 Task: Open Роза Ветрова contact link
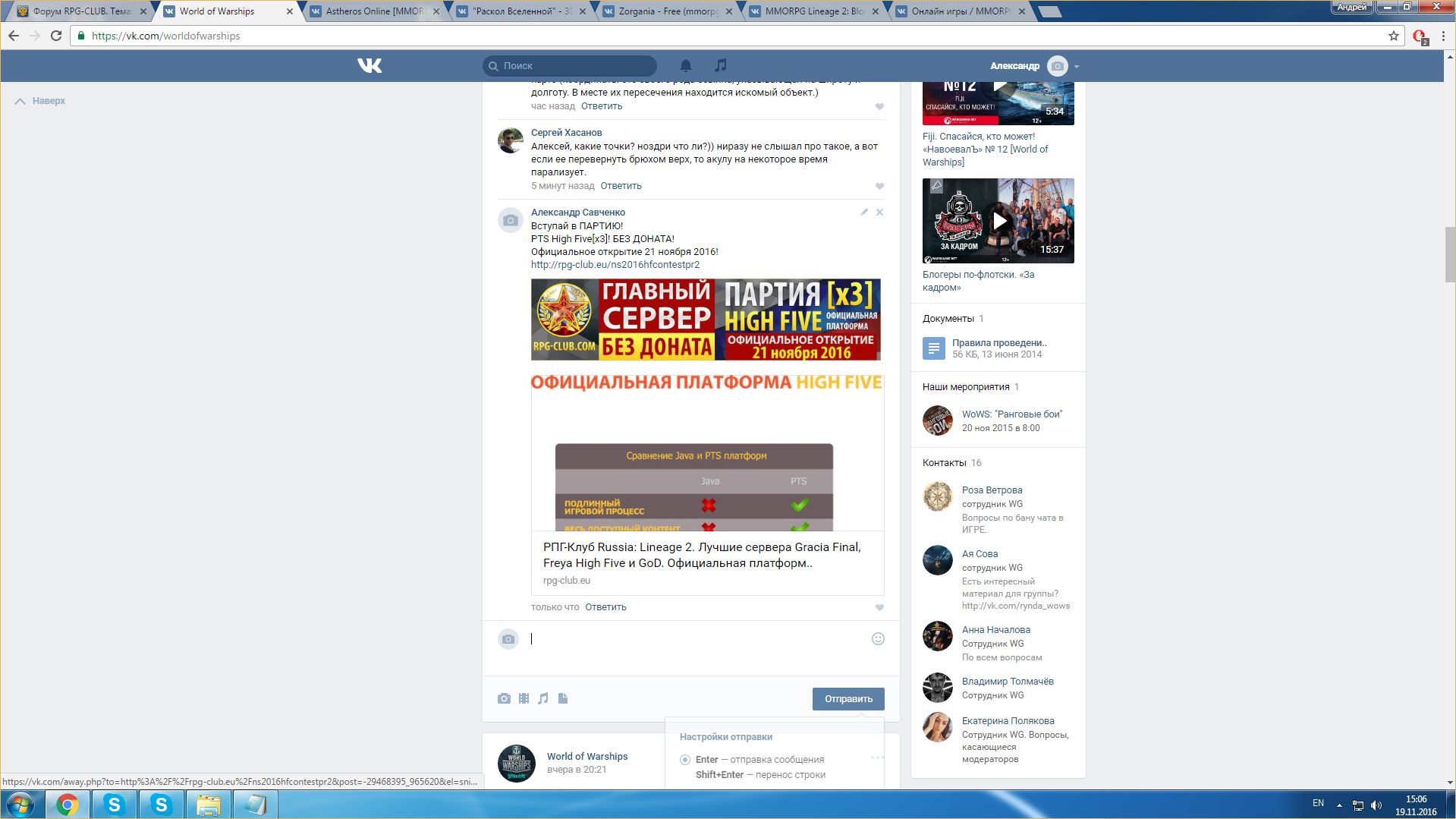click(x=992, y=490)
